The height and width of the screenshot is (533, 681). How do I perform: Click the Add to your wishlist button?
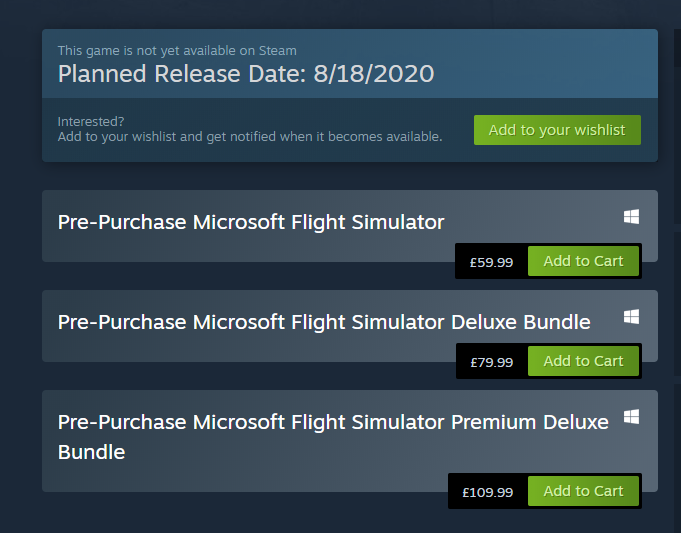(557, 130)
